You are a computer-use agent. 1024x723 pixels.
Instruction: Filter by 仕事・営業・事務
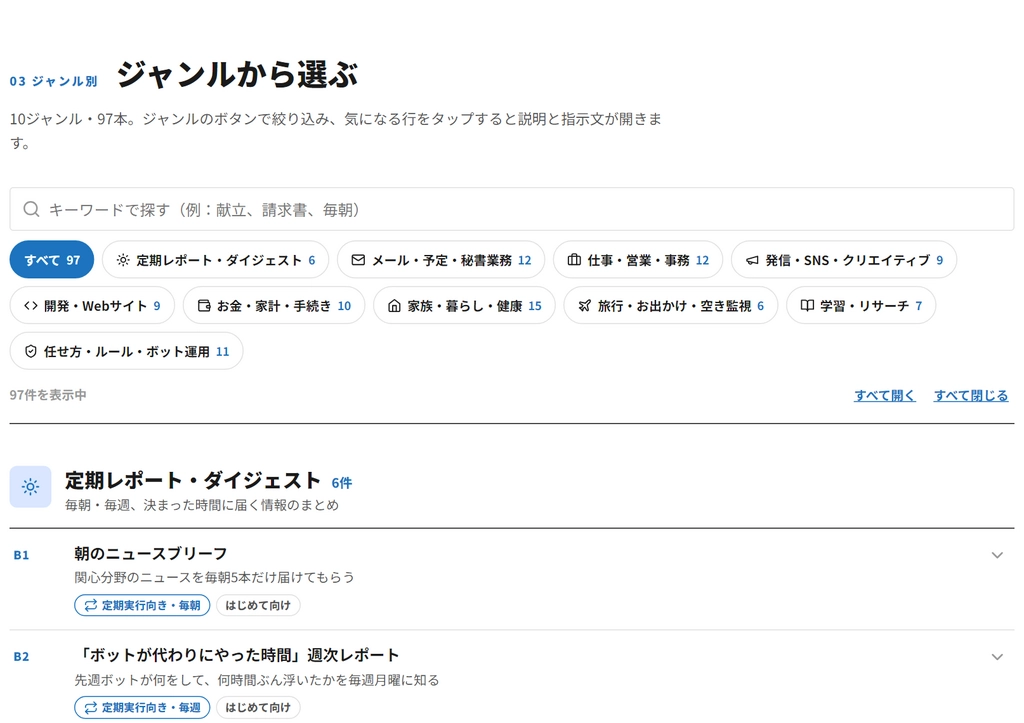click(x=638, y=260)
